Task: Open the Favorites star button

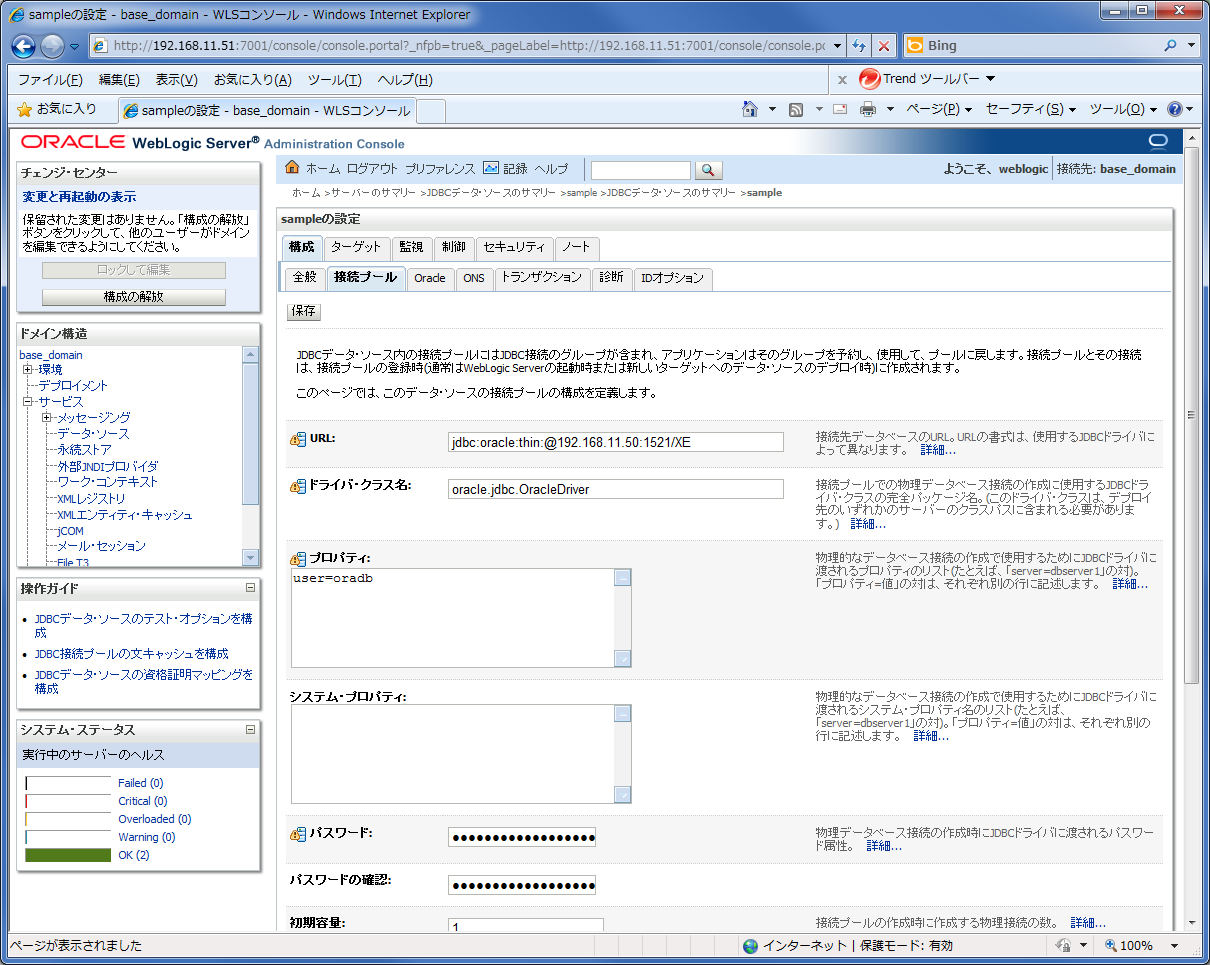Action: (56, 109)
